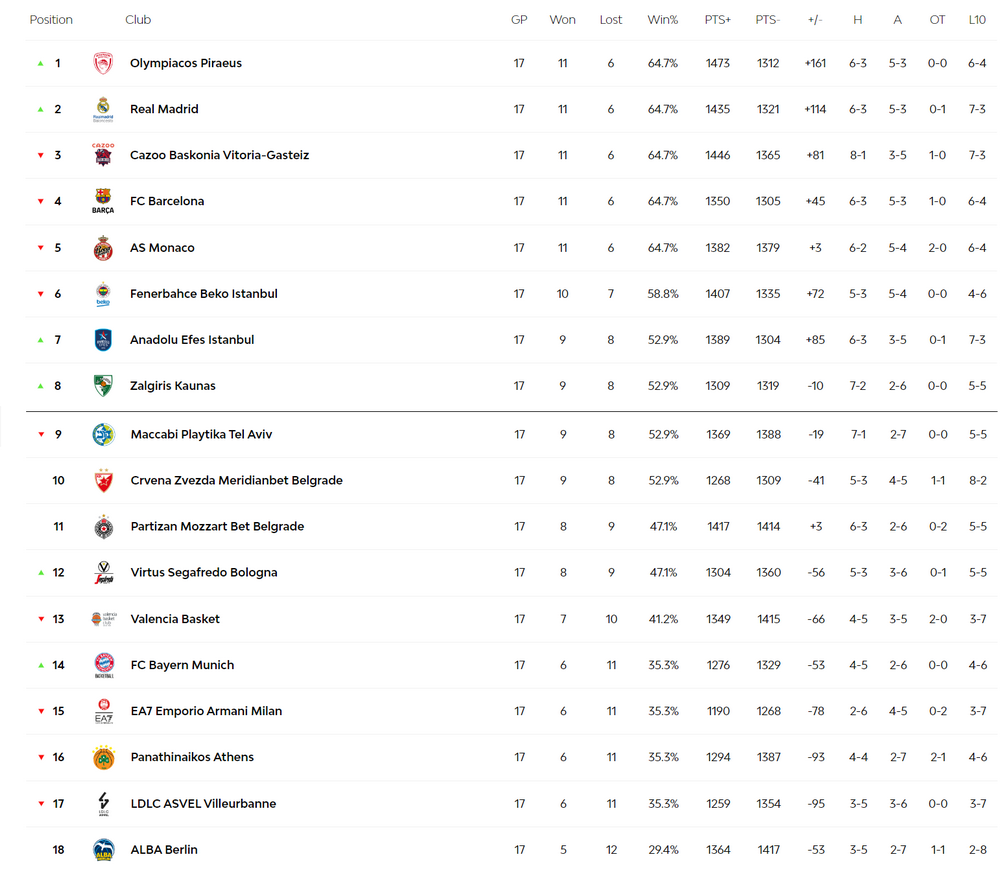Open the Partizan Mozzart Bet Belgrade link
This screenshot has width=1000, height=876.
pyautogui.click(x=217, y=527)
